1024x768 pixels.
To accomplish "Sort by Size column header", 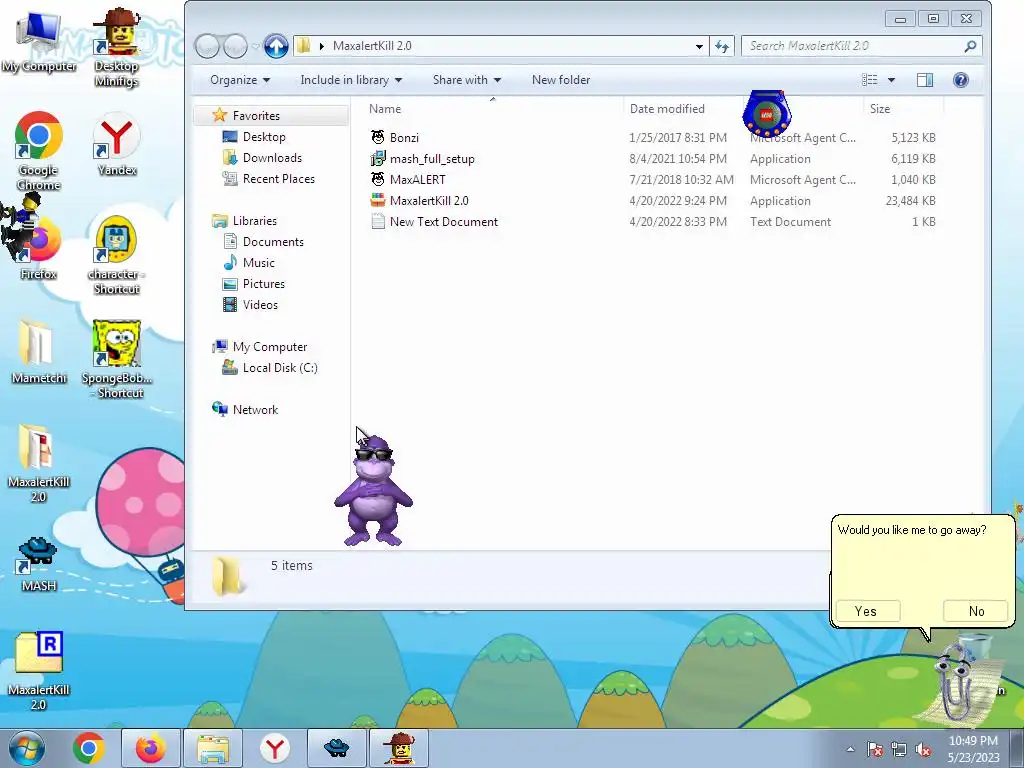I will click(x=880, y=109).
